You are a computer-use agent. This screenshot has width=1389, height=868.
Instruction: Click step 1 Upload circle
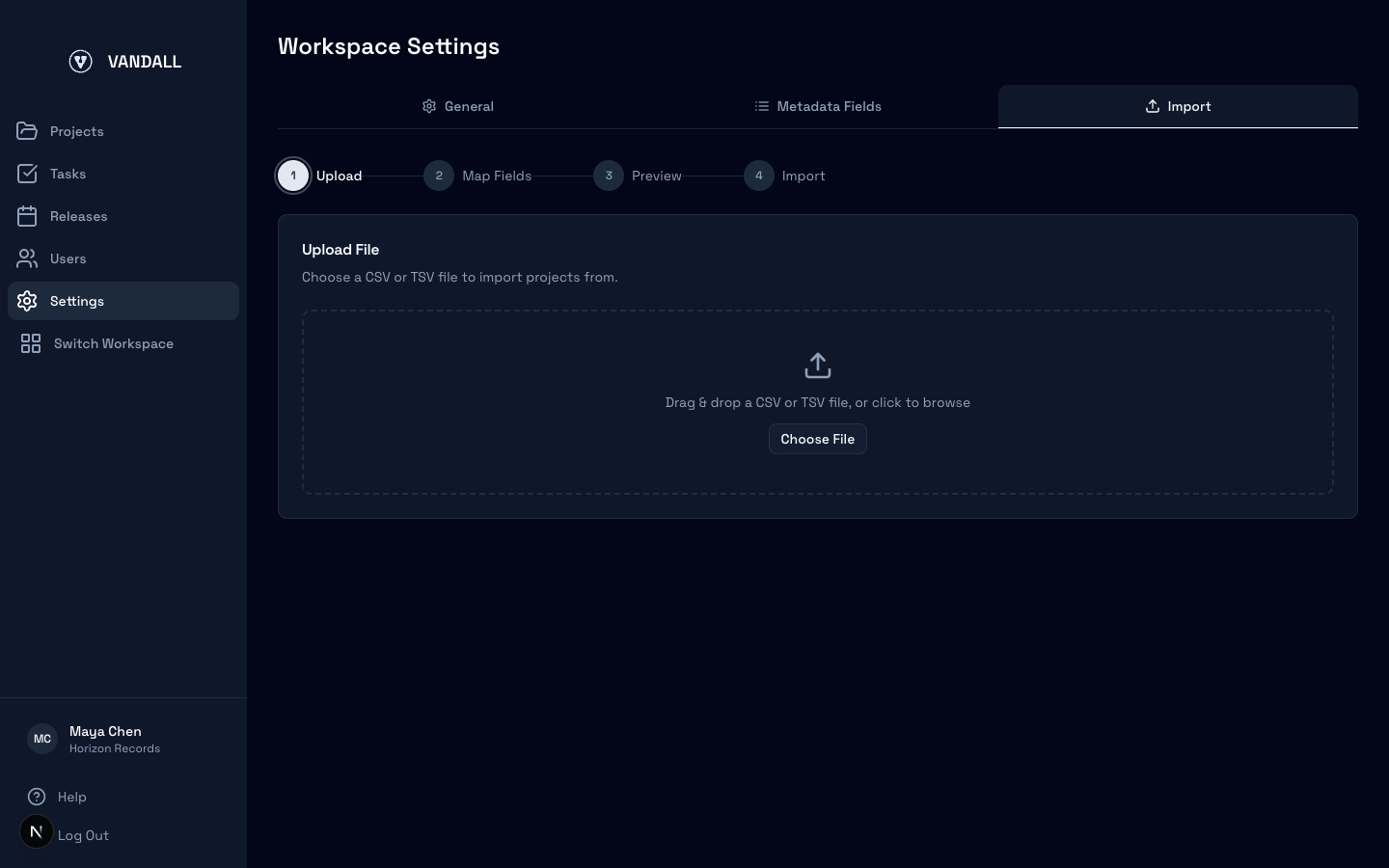[293, 176]
